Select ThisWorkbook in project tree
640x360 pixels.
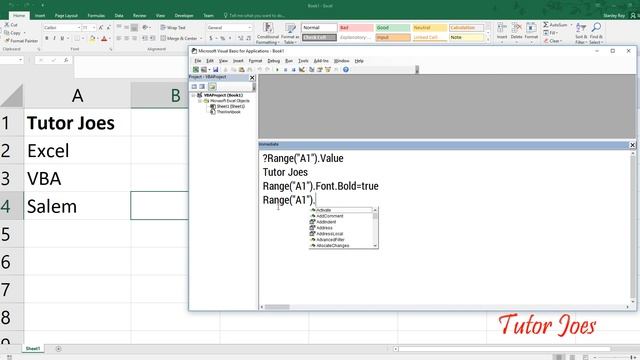(x=228, y=111)
